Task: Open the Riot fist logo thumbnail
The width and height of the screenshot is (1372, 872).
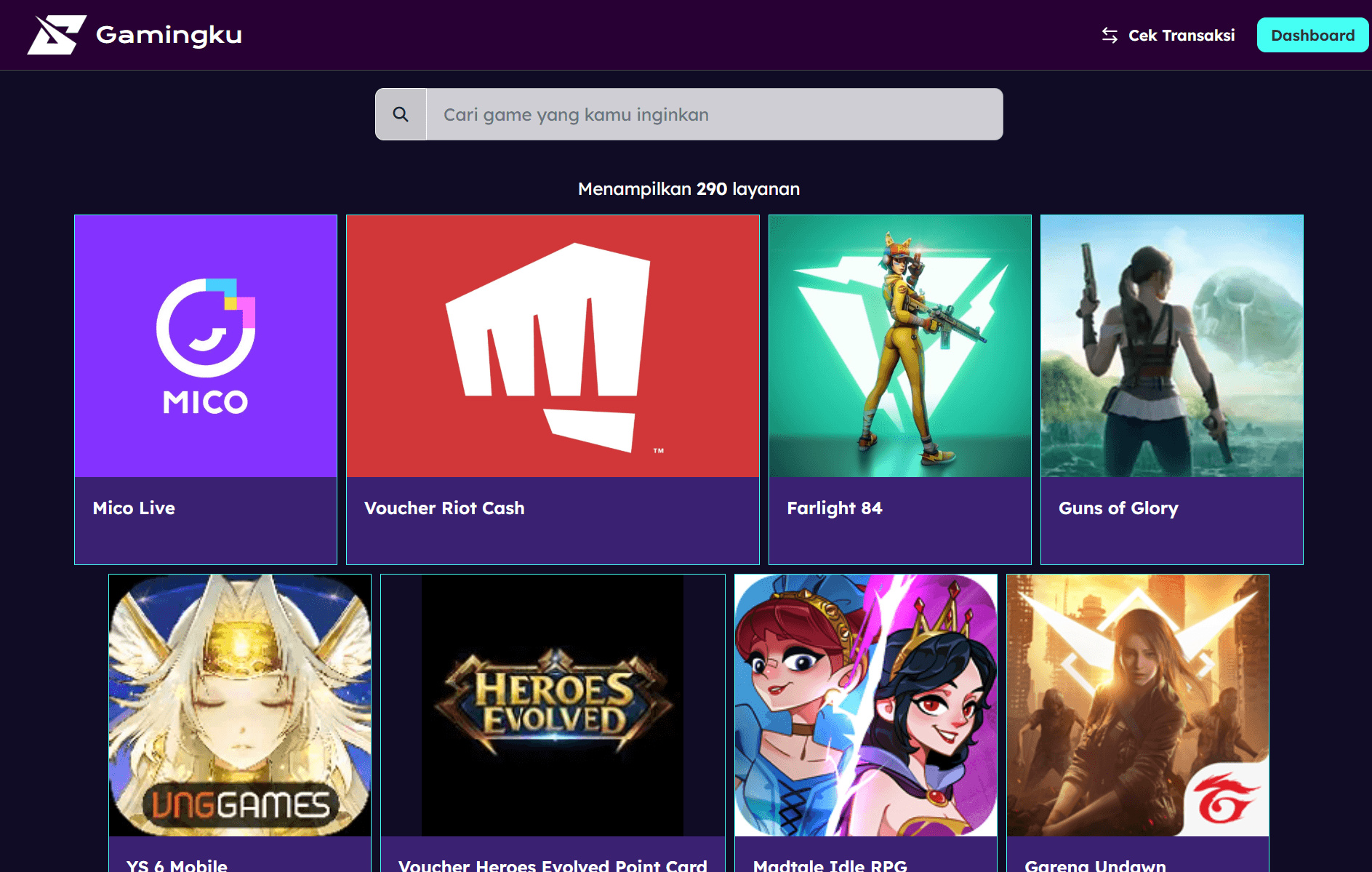Action: point(553,346)
